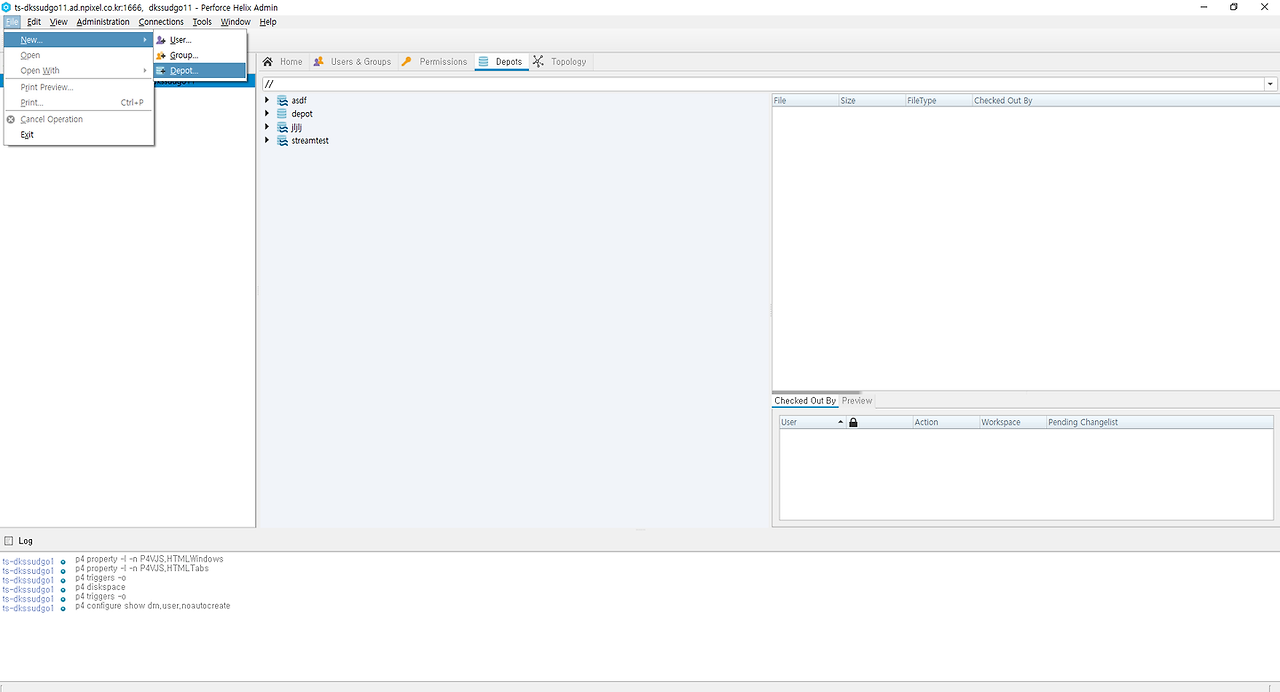
Task: Expand the asdf depot tree node
Action: click(267, 100)
